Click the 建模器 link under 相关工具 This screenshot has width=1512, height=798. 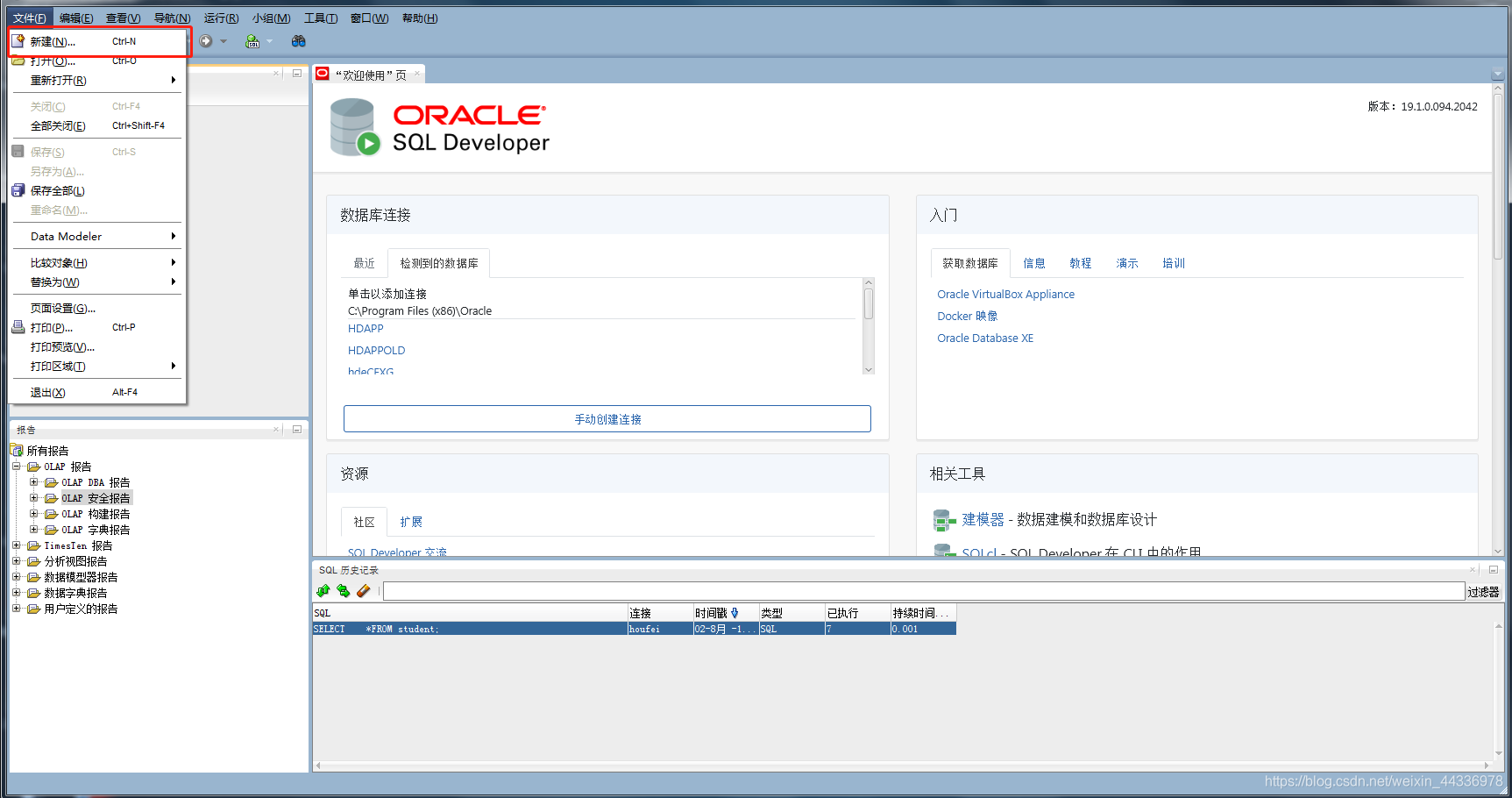(x=983, y=520)
